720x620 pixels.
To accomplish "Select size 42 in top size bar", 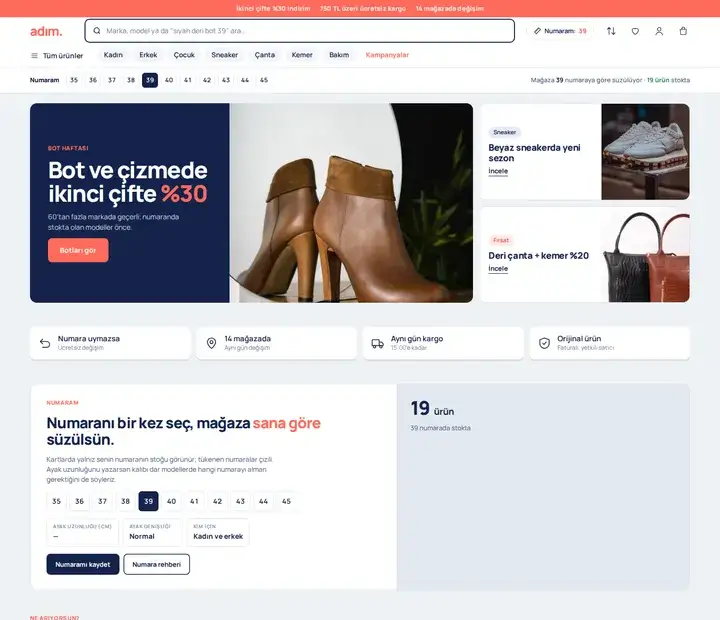I will pos(207,80).
